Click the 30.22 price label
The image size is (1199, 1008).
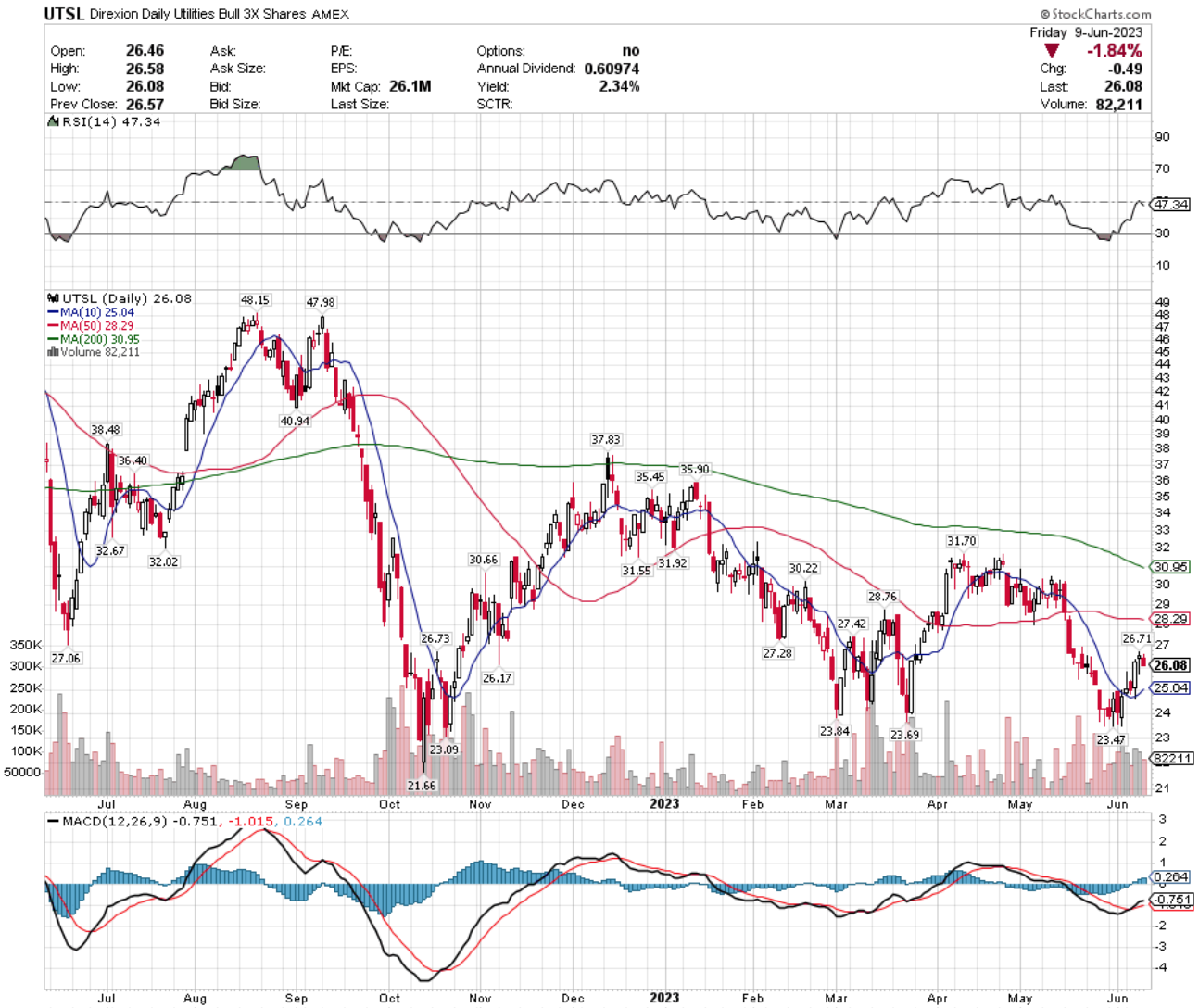804,568
